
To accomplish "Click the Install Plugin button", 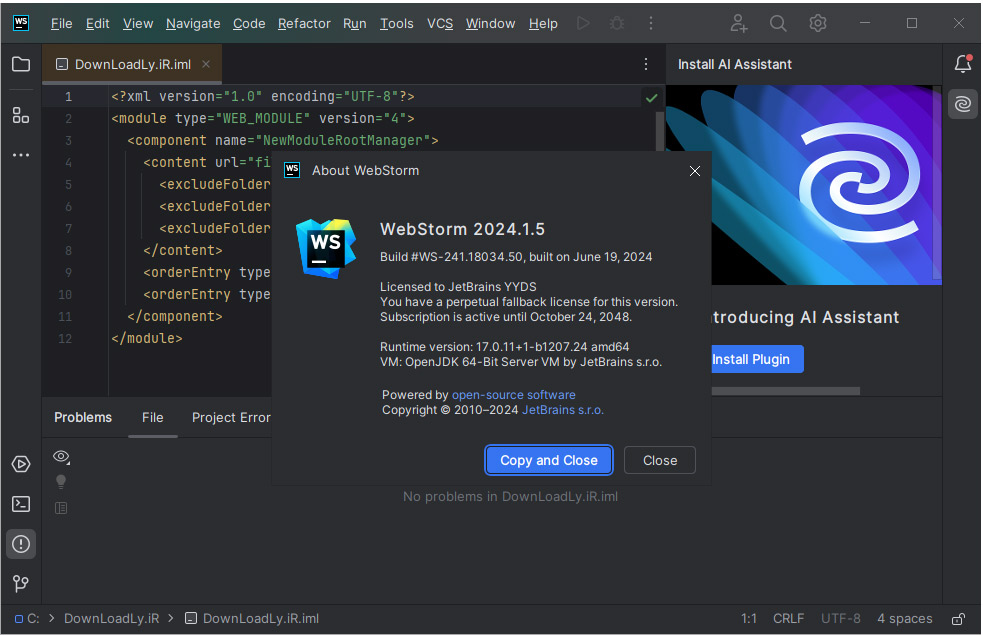I will point(757,359).
